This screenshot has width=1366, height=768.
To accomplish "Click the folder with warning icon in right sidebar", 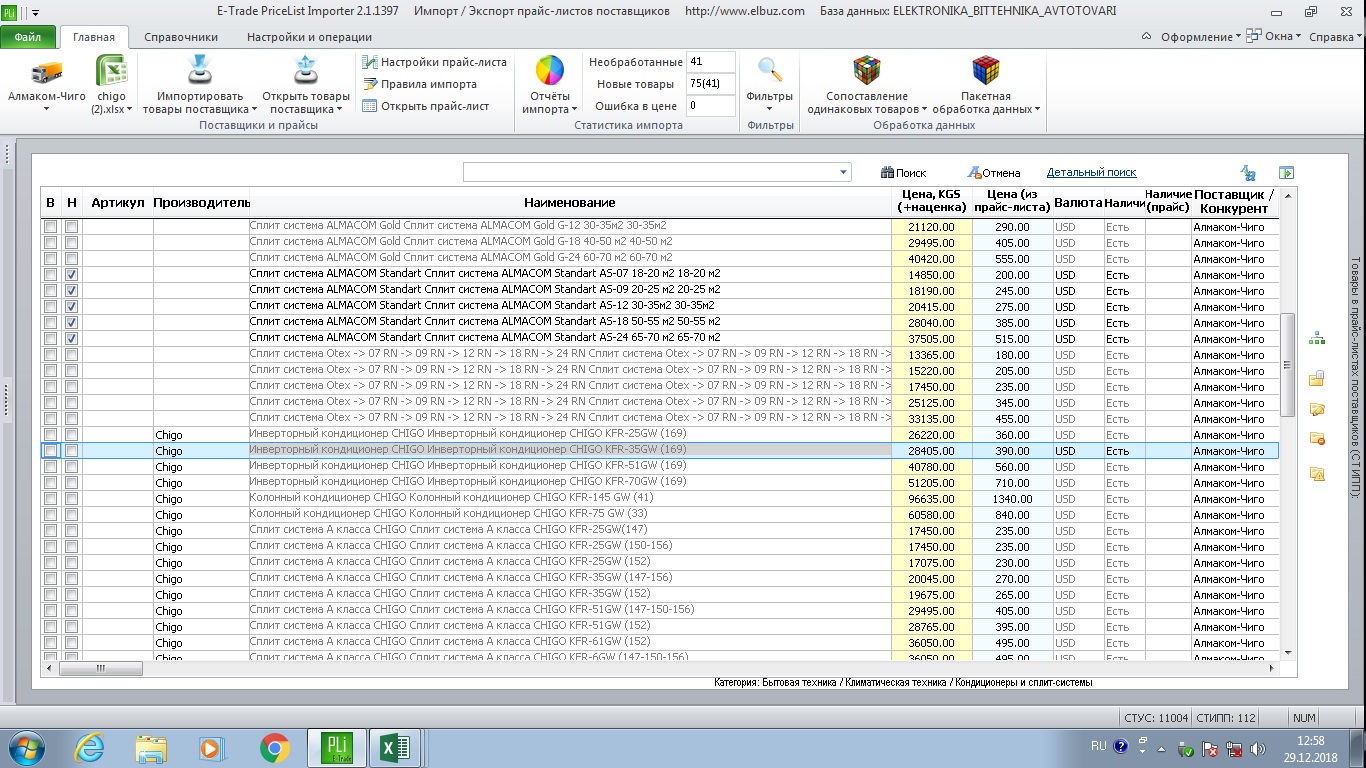I will 1317,474.
